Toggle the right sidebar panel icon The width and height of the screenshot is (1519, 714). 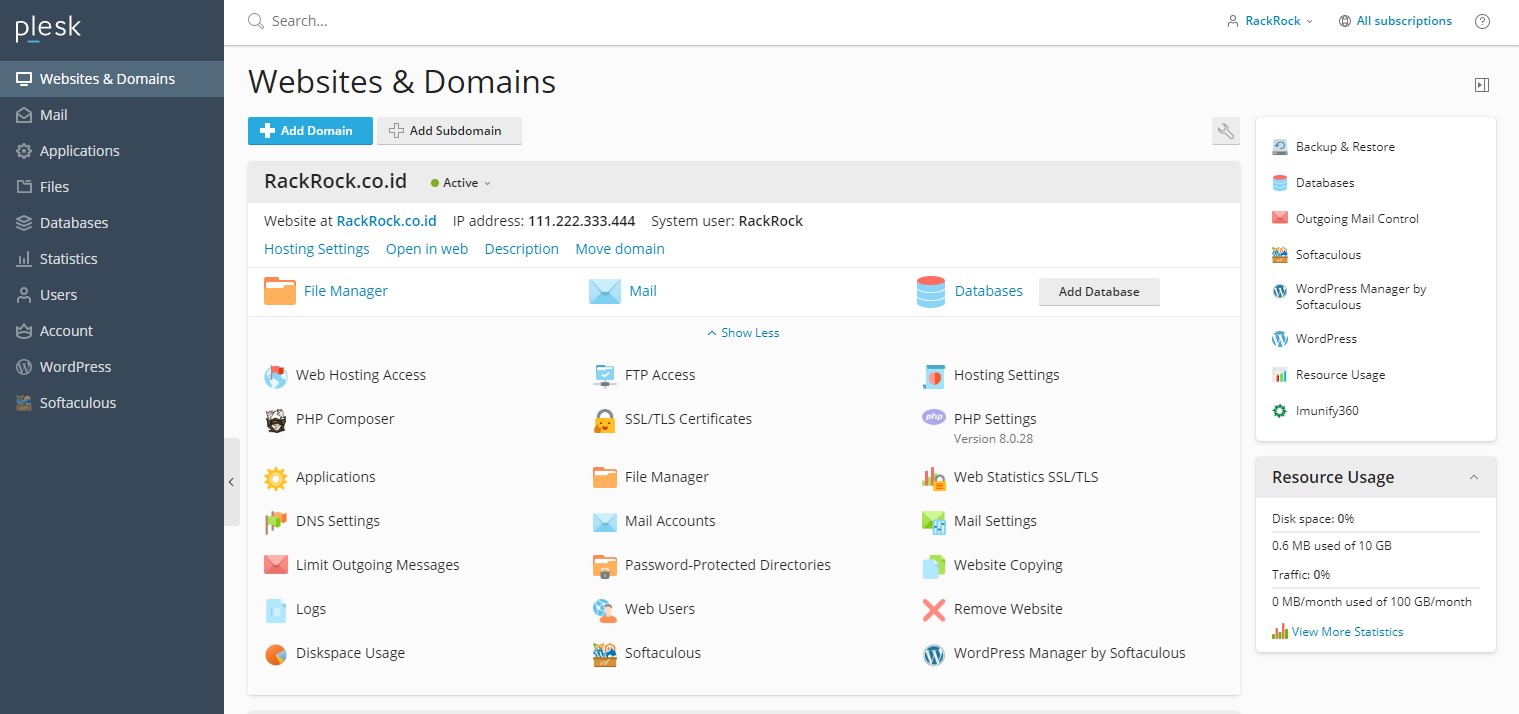[x=1482, y=86]
